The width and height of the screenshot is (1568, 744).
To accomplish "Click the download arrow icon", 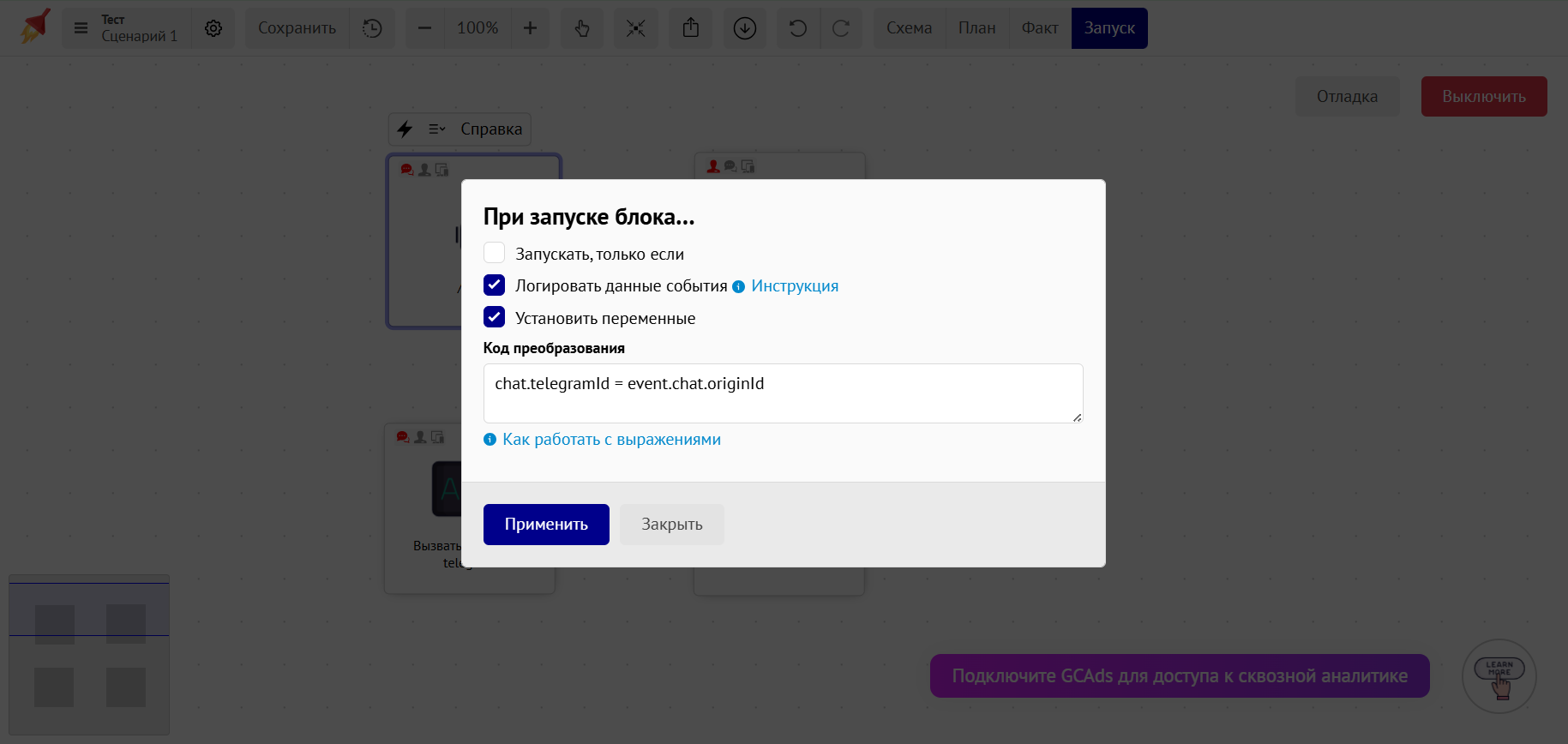I will 745,28.
